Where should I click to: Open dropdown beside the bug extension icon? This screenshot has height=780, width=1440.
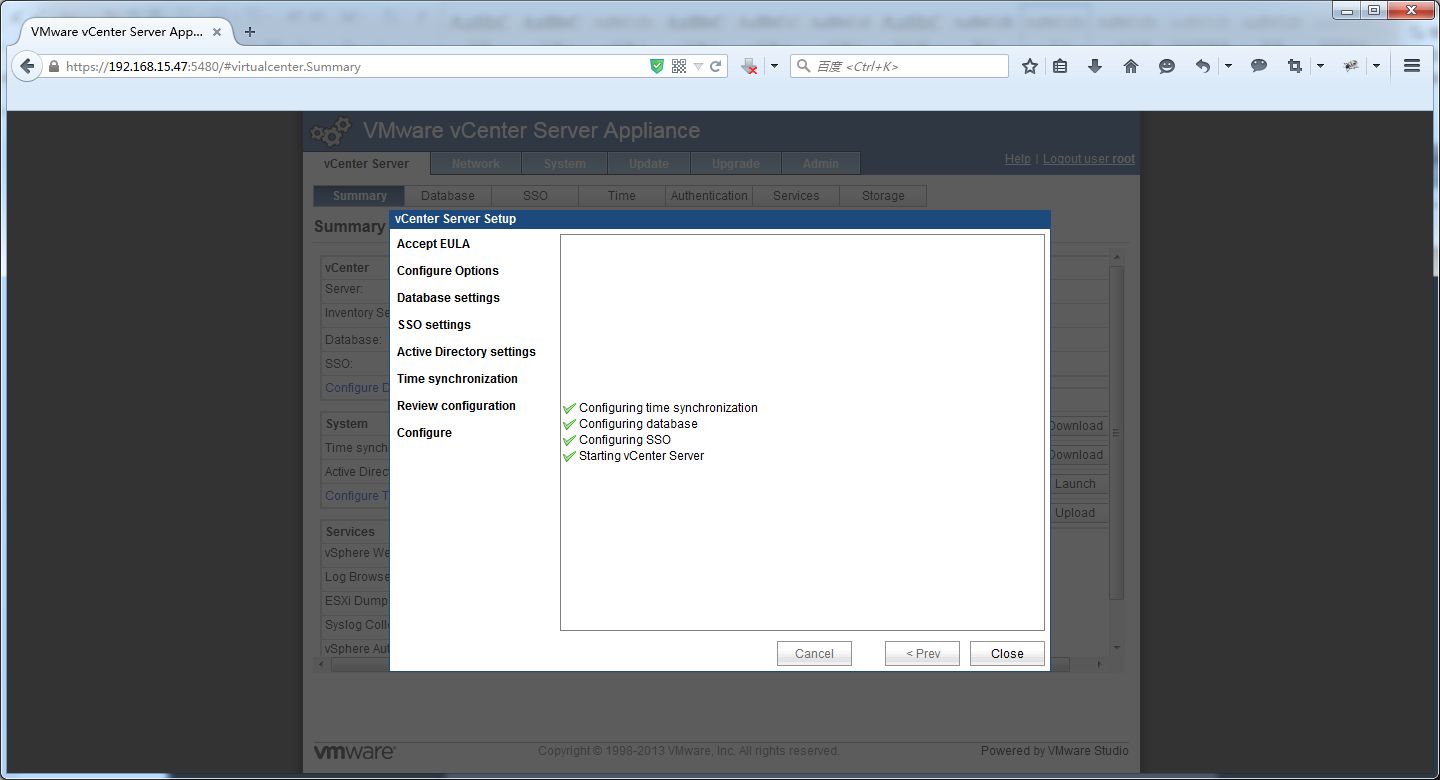click(x=1376, y=66)
